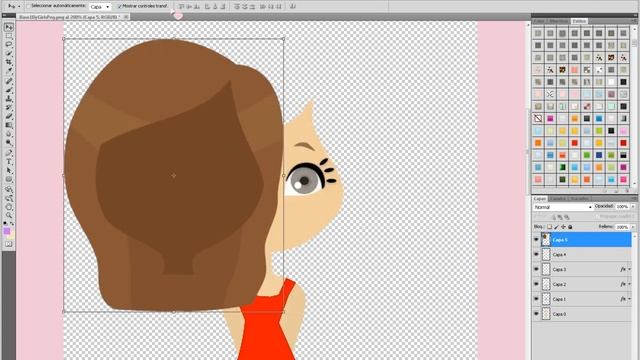This screenshot has width=640, height=360.
Task: Select the Move tool in the toolbox
Action: click(9, 27)
